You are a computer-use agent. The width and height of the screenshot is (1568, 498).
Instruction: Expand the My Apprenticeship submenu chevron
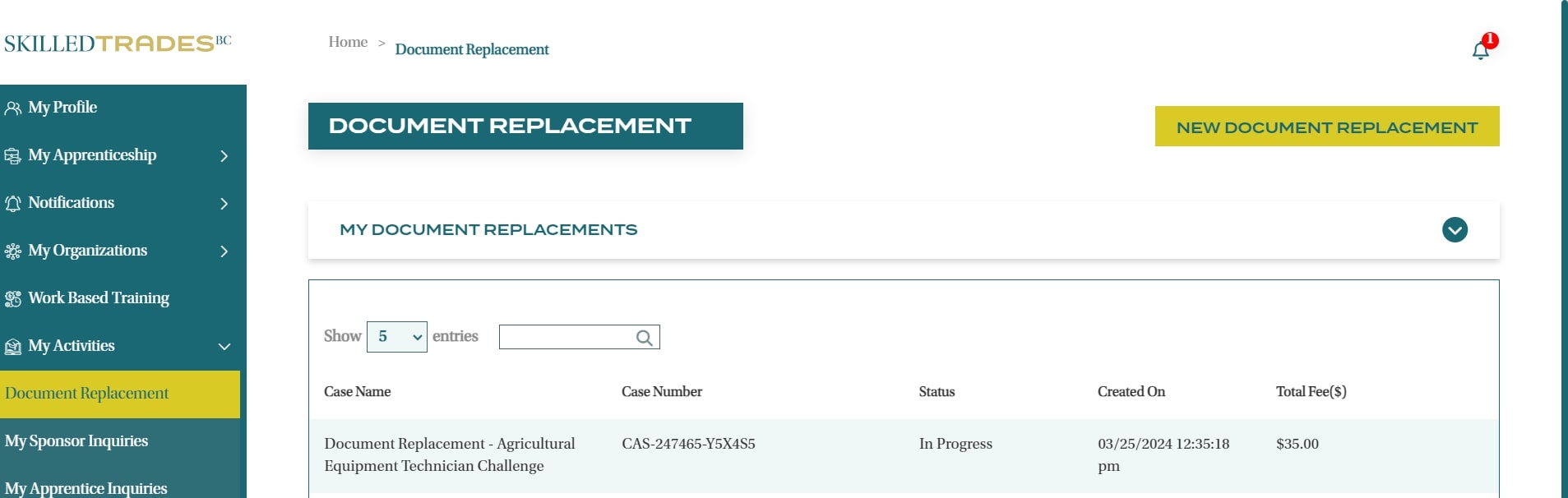224,155
